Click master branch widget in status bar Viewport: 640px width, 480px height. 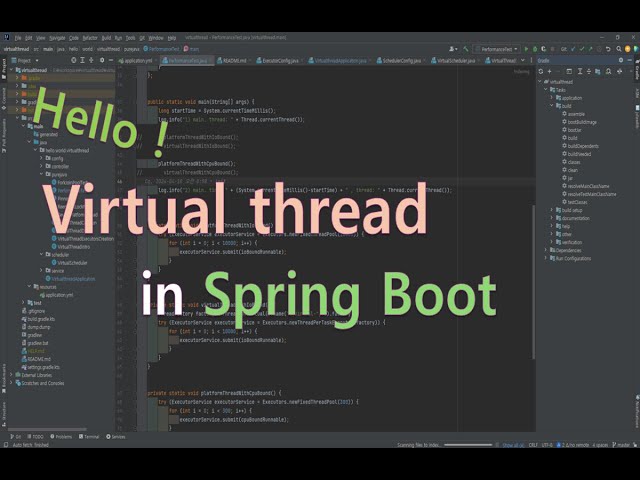click(x=621, y=445)
